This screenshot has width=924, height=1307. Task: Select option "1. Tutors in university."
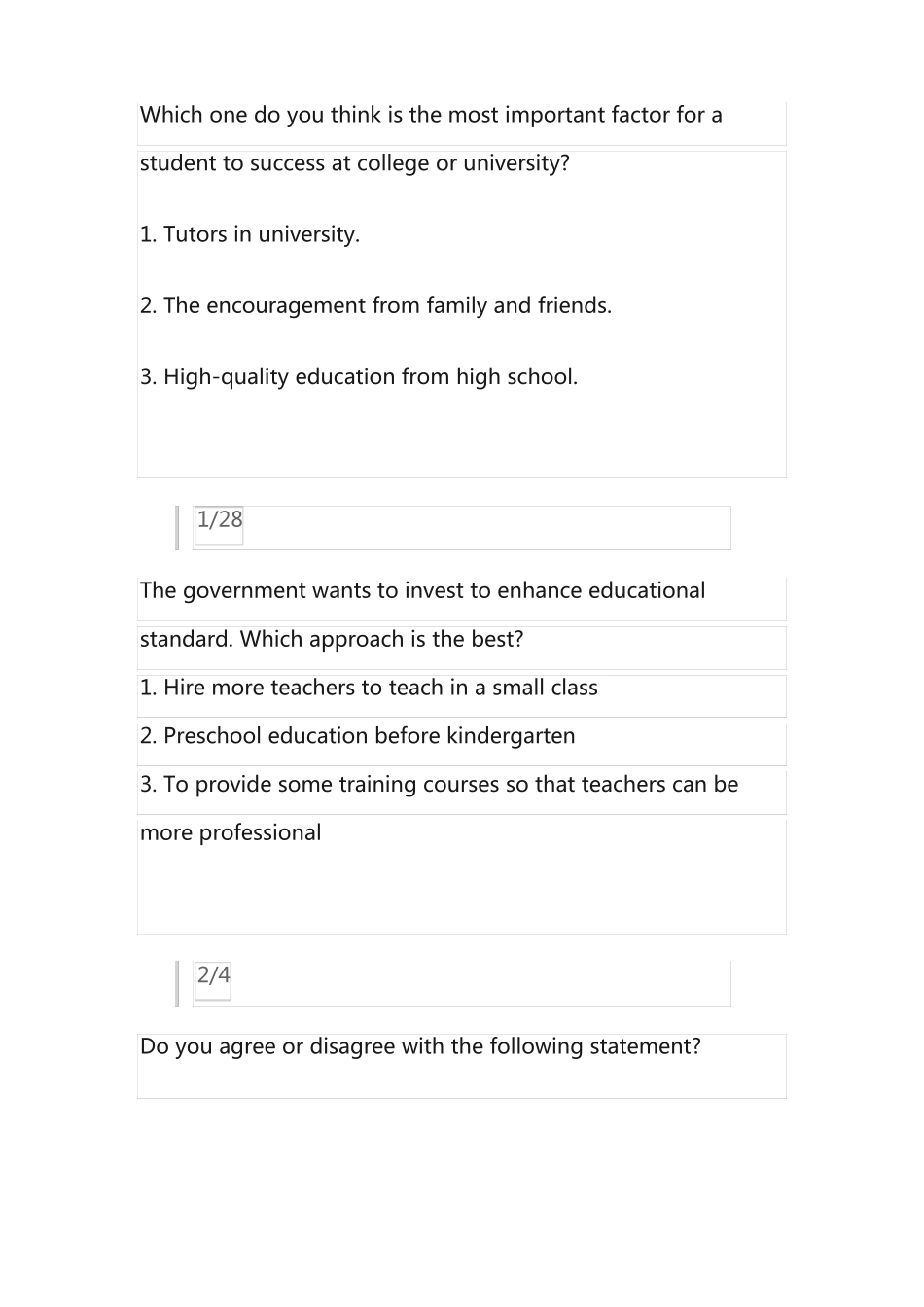click(x=250, y=234)
